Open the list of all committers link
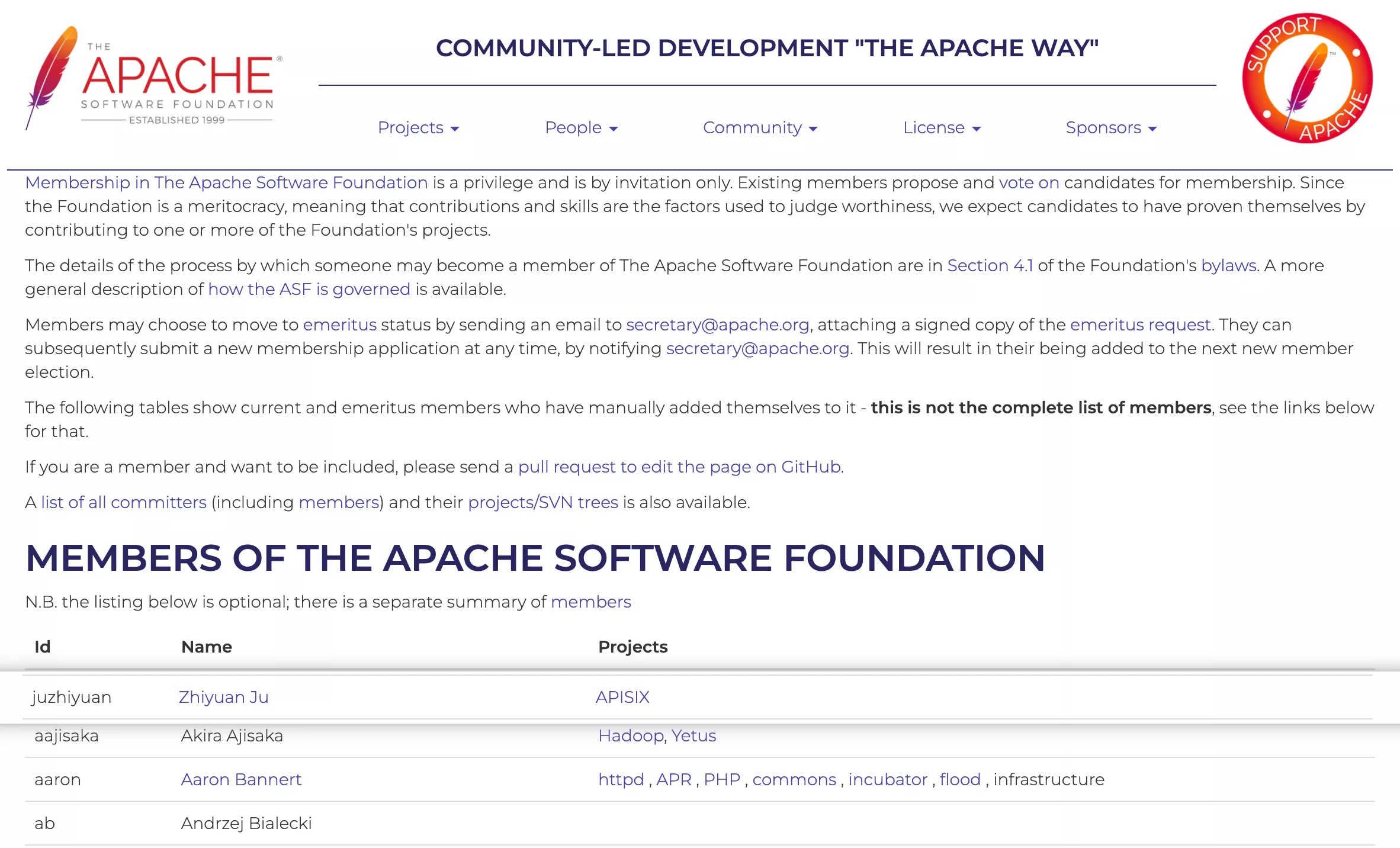Screen dimensions: 1400x848 pos(124,502)
